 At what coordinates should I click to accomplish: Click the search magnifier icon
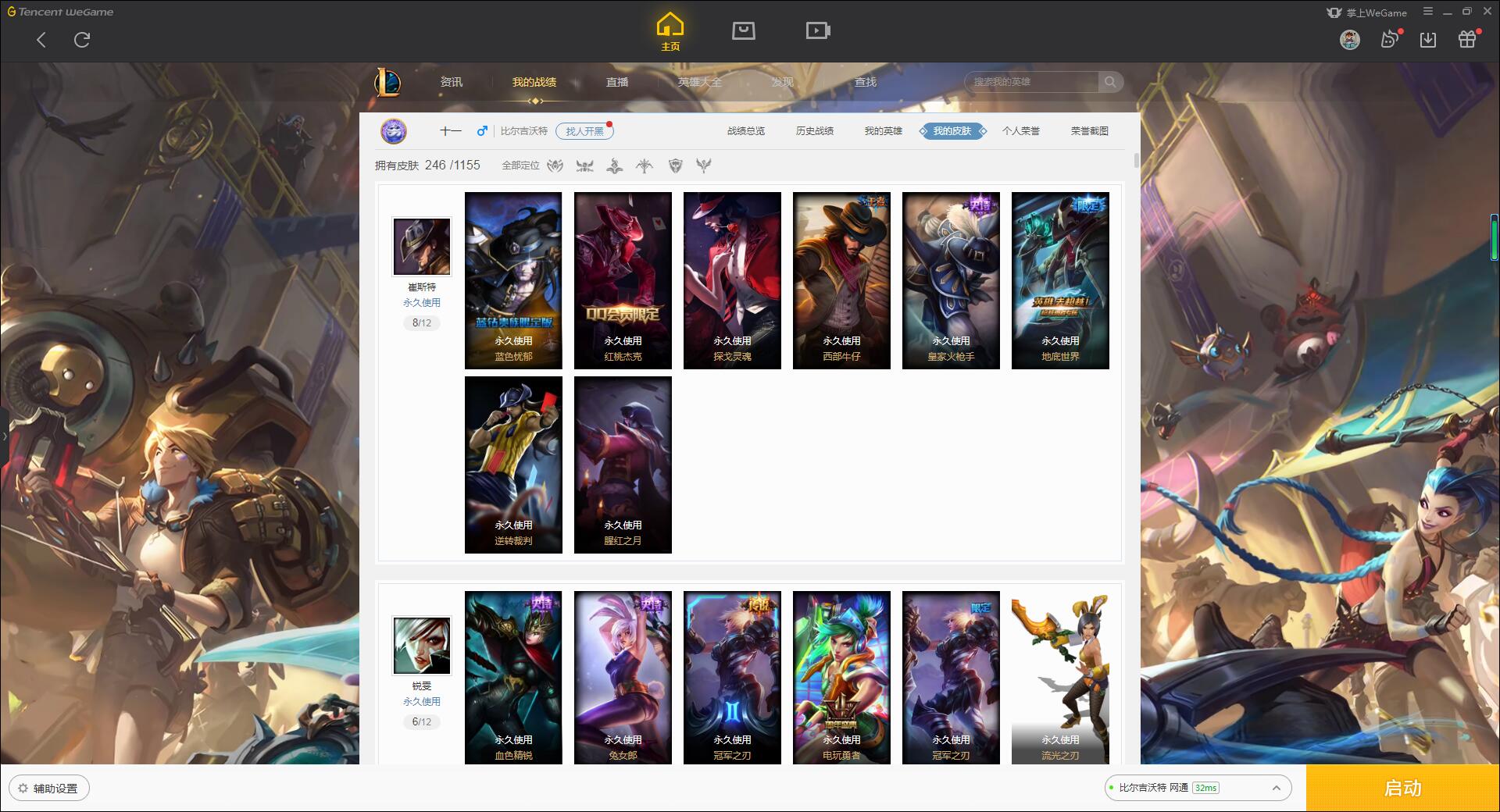tap(1110, 82)
